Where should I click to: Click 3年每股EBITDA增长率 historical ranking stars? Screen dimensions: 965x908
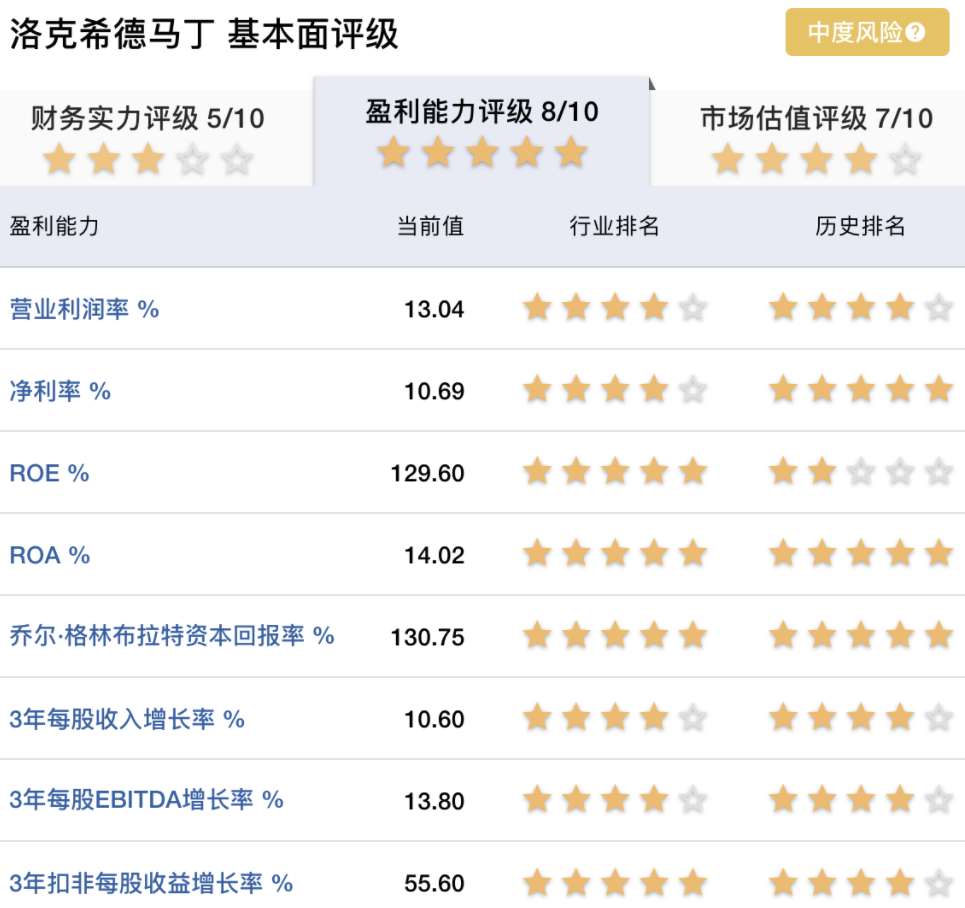(861, 800)
